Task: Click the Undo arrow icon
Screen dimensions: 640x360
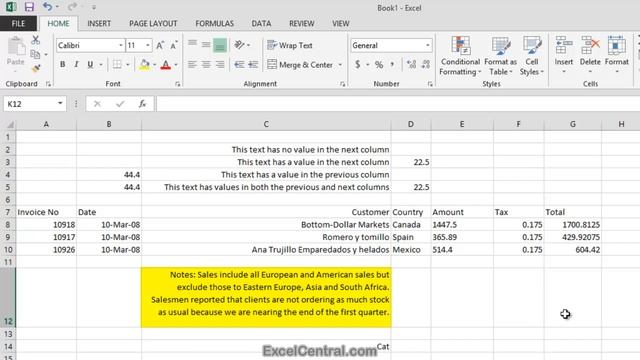Action: click(x=47, y=7)
